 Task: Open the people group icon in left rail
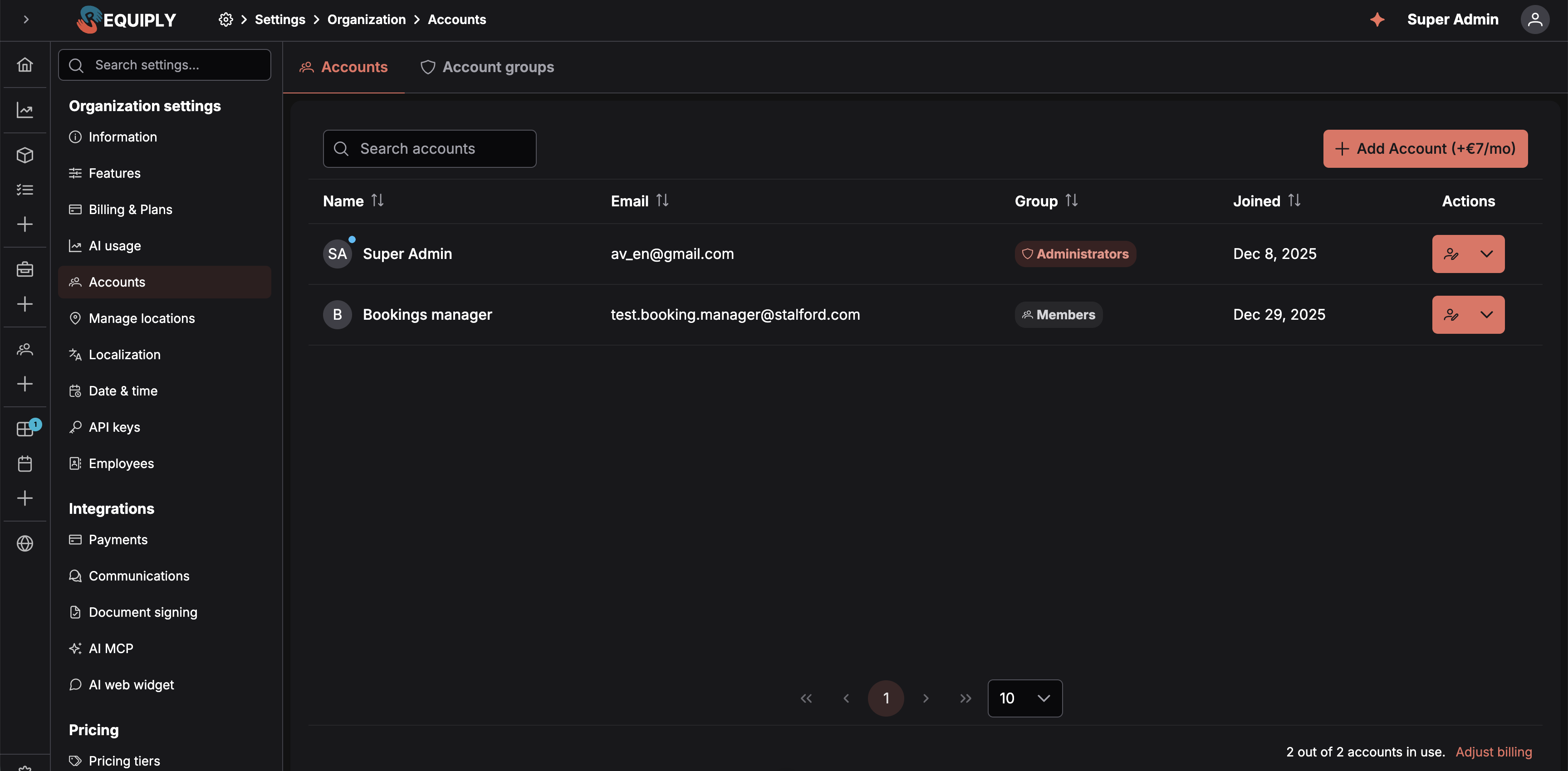(25, 349)
